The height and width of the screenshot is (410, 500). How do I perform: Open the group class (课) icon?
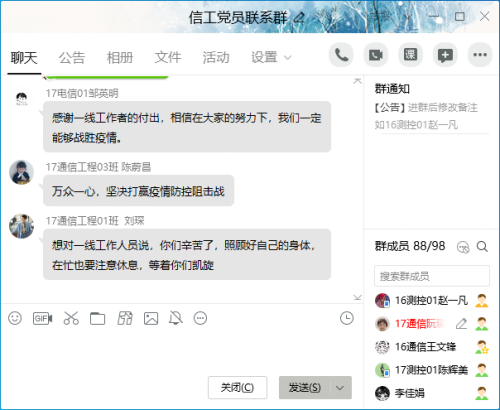coord(410,55)
